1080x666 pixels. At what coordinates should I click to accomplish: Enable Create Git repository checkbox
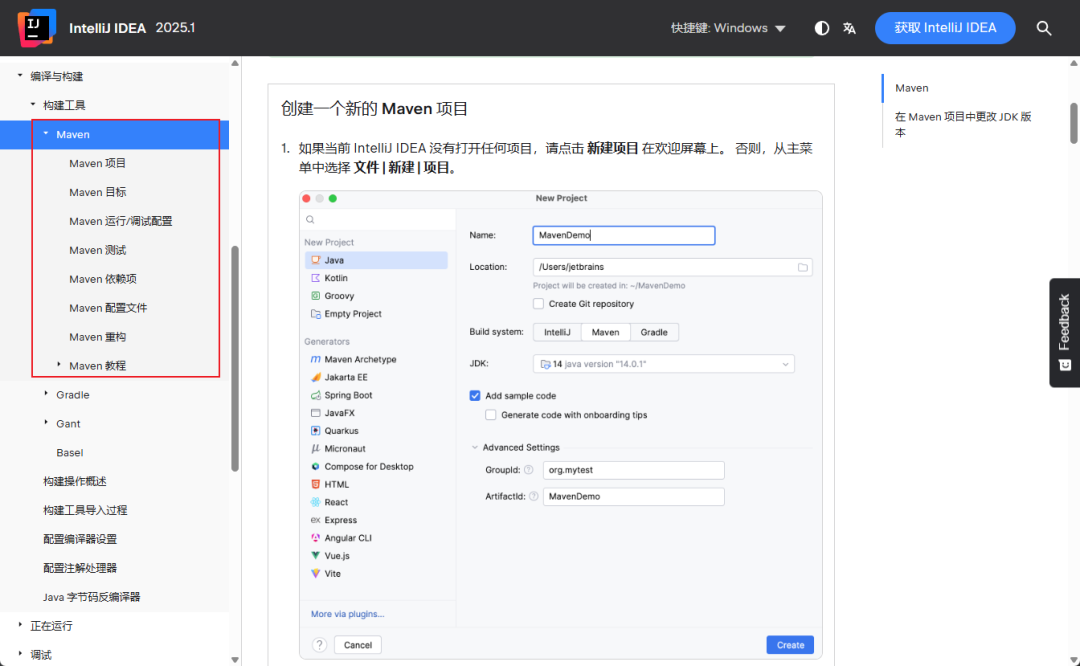tap(539, 304)
